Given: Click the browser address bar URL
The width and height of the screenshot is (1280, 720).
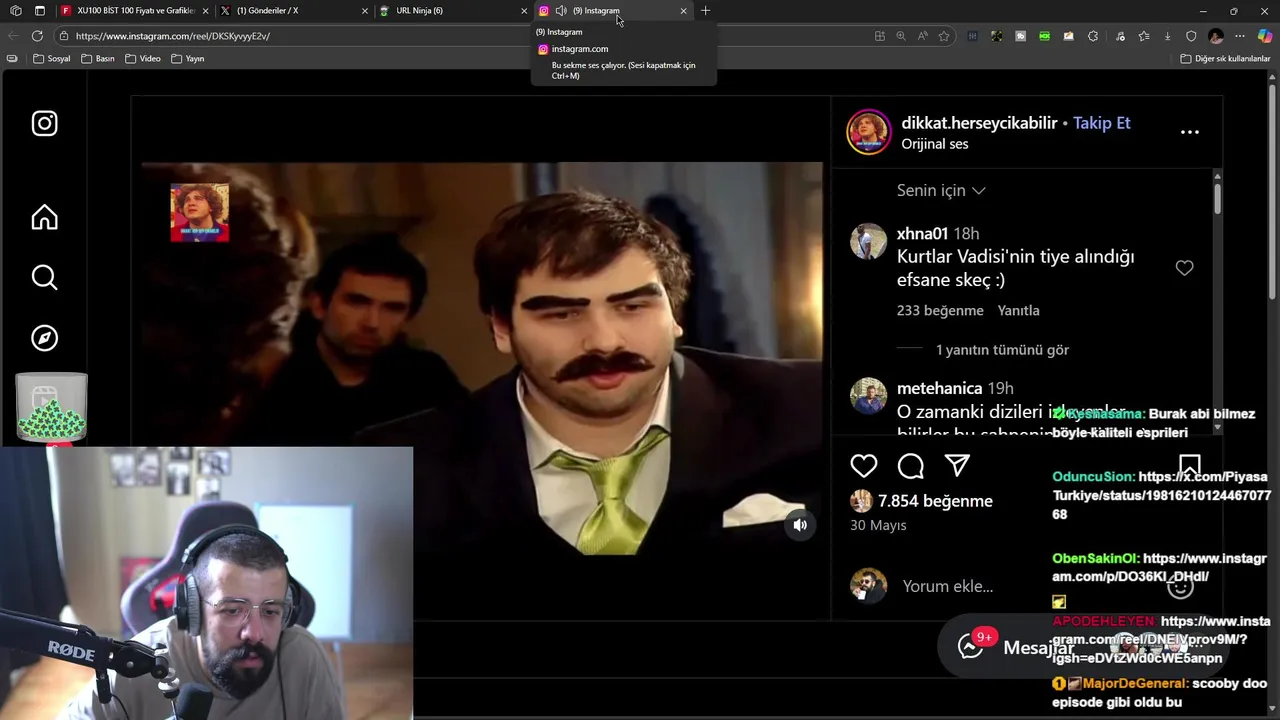Looking at the screenshot, I should click(x=173, y=36).
